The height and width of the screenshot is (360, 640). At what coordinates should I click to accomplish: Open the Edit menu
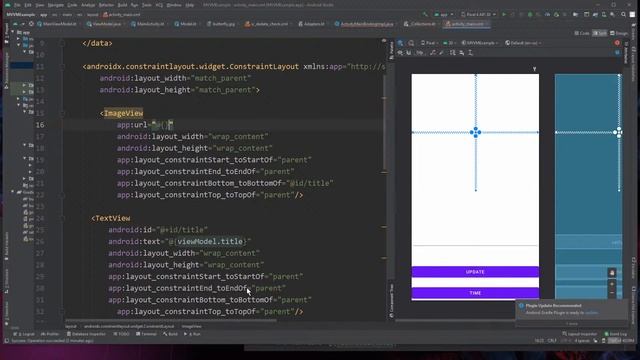pos(28,5)
